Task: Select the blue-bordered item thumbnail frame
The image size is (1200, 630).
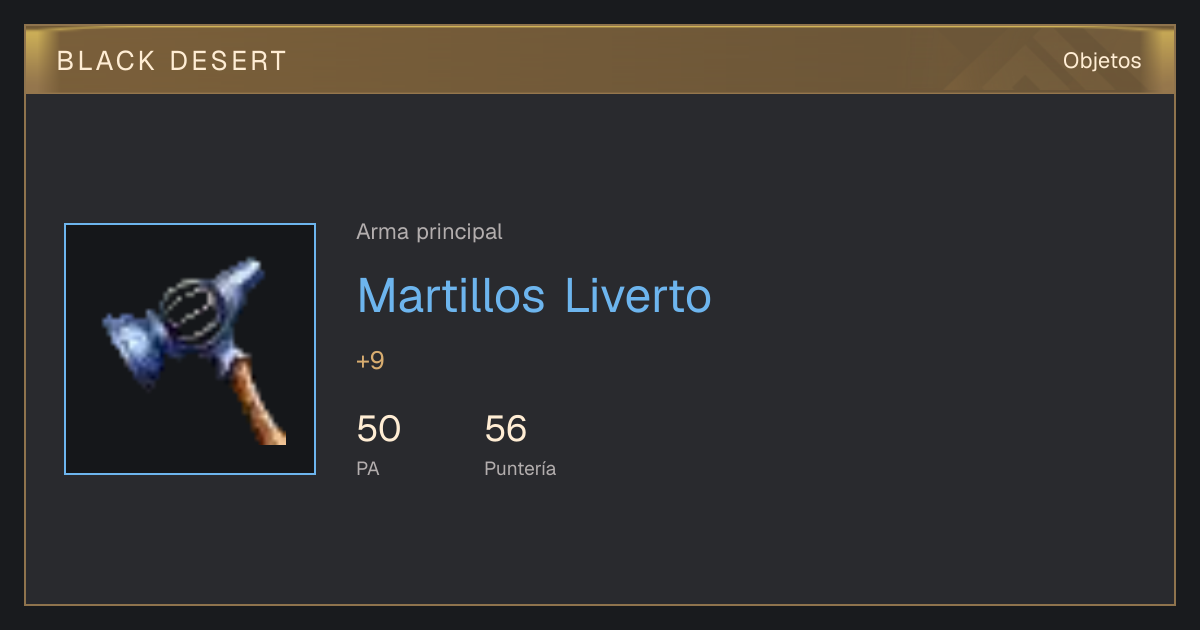Action: pos(190,349)
